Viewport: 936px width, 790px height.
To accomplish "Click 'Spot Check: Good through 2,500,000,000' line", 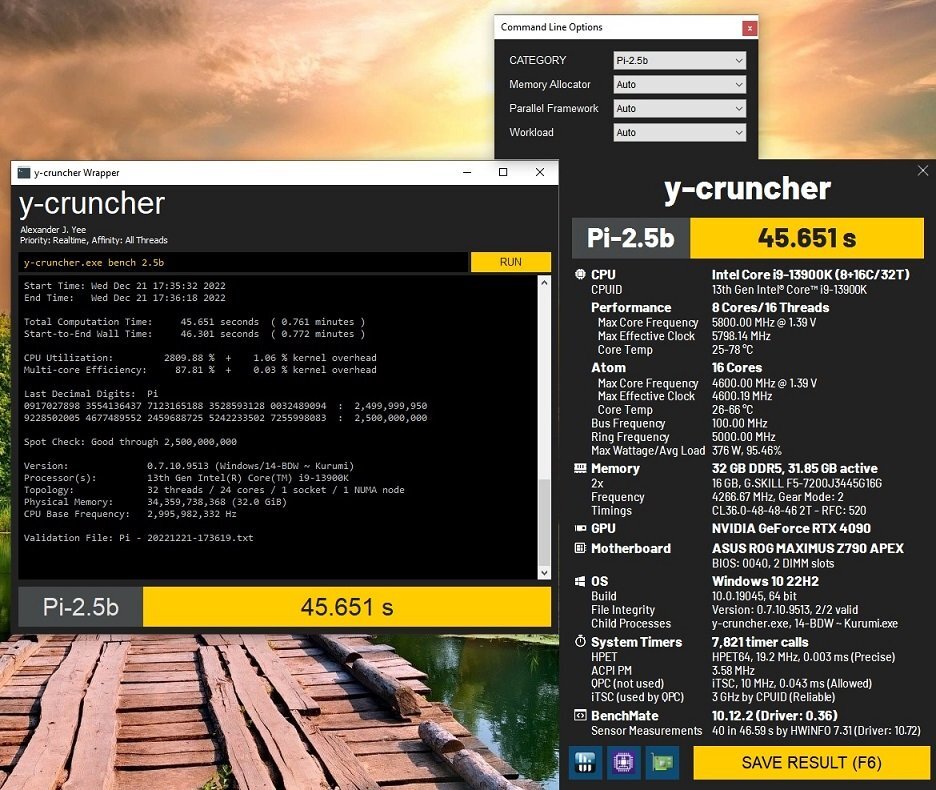I will click(x=130, y=442).
